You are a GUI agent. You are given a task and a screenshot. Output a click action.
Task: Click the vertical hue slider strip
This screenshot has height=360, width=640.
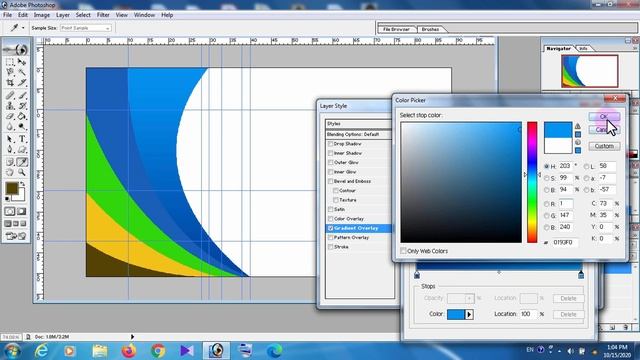532,182
